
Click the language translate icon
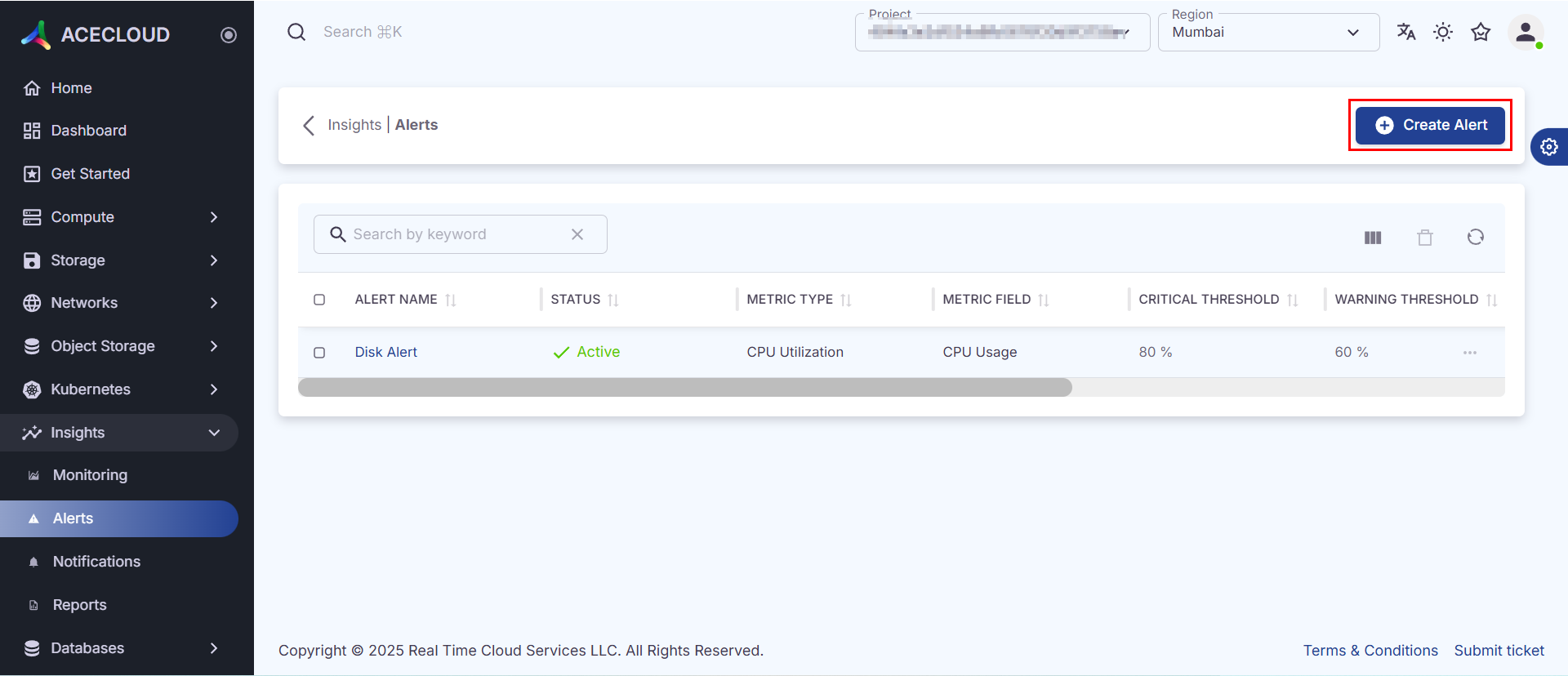(x=1405, y=32)
